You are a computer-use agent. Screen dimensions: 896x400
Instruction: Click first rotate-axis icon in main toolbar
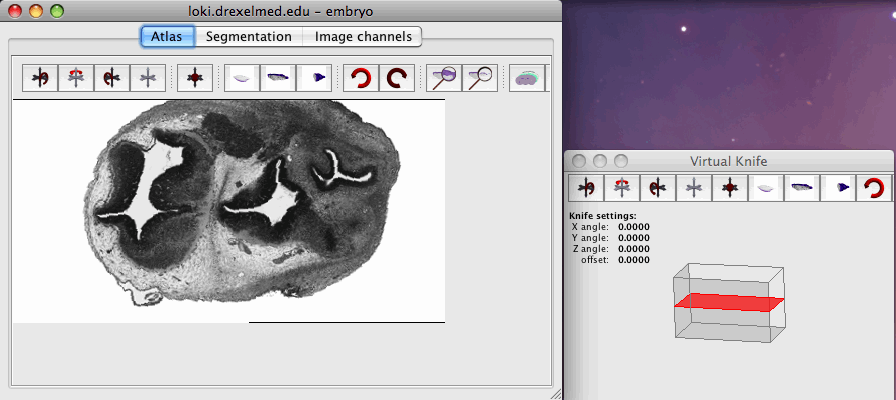[41, 78]
